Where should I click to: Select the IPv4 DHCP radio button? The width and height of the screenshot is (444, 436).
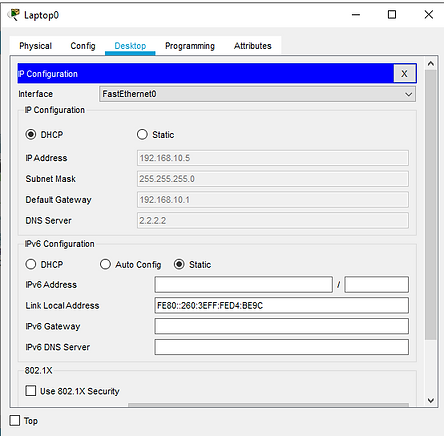pos(31,134)
